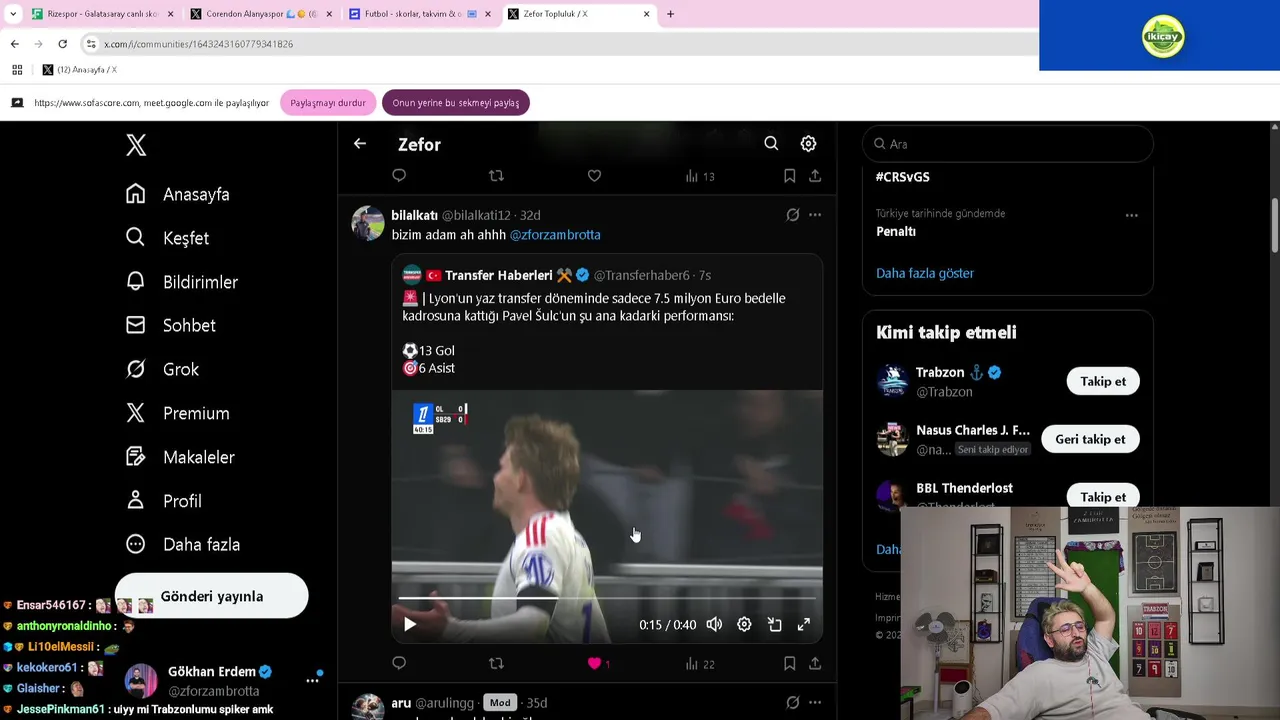
Task: Toggle video picture-in-picture mode
Action: 774,624
